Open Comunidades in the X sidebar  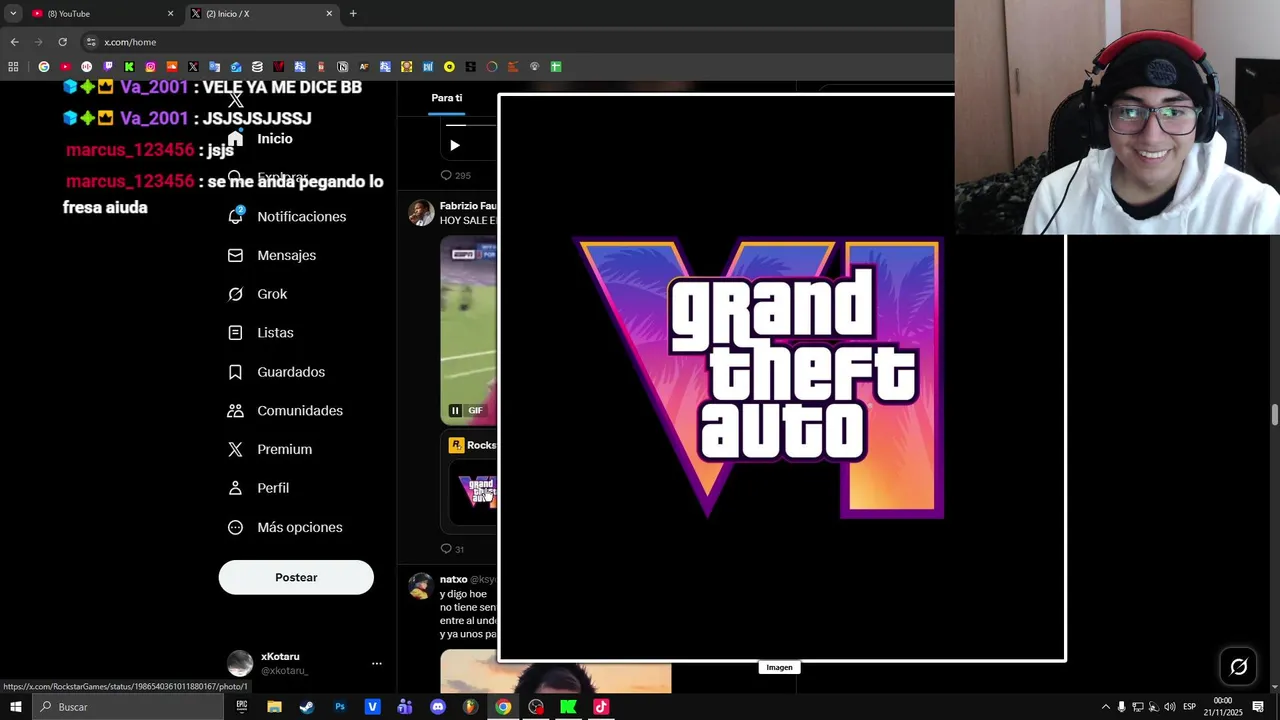click(x=285, y=411)
